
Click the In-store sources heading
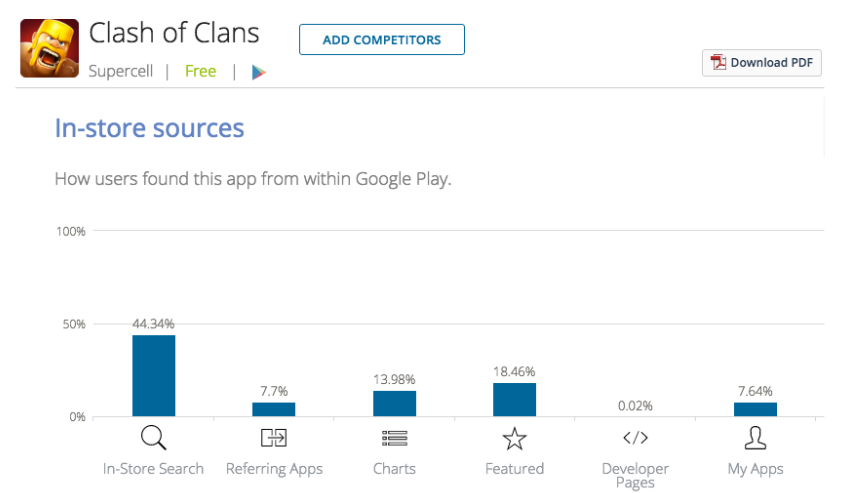point(149,128)
